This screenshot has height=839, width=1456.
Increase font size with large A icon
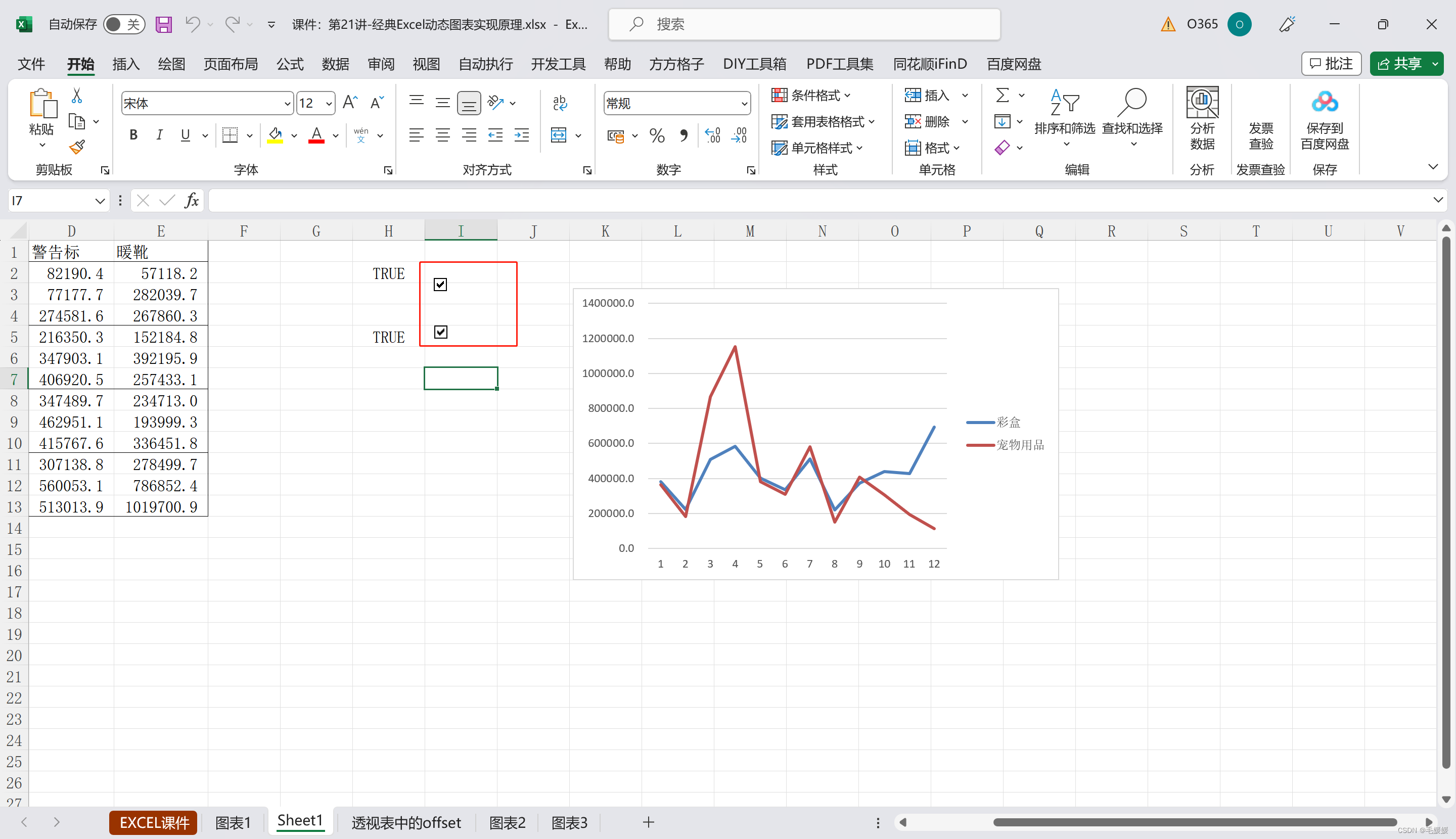click(350, 103)
